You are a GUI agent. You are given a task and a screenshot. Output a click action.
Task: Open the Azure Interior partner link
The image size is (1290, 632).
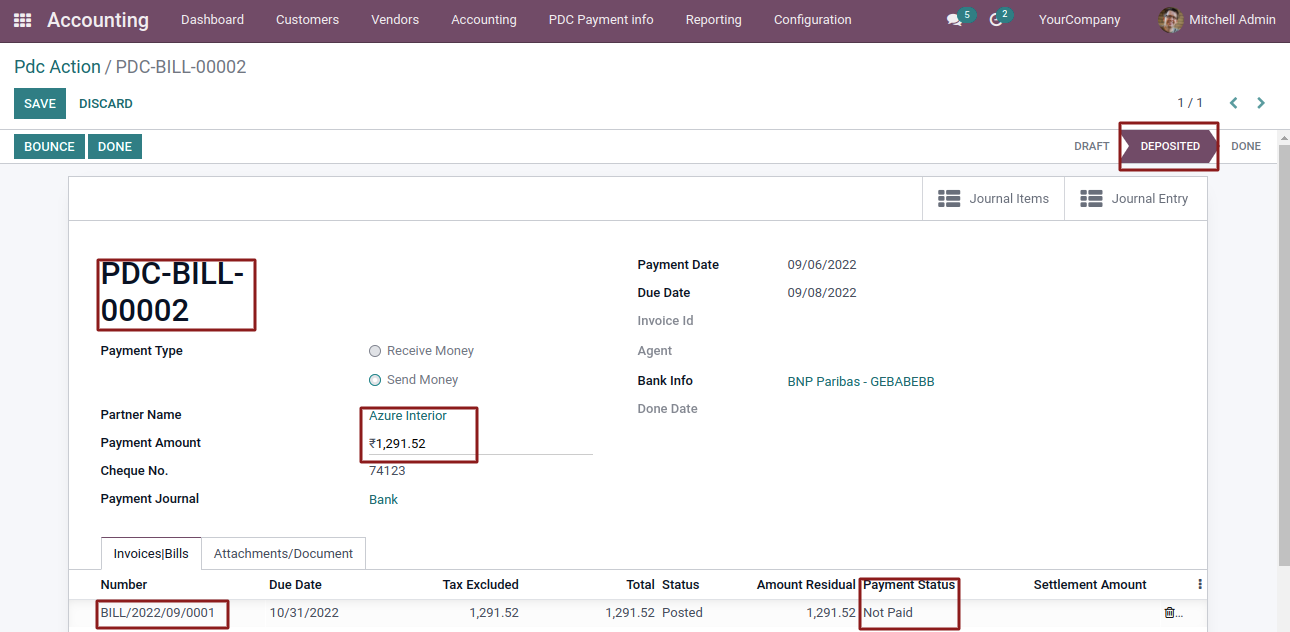(x=408, y=415)
